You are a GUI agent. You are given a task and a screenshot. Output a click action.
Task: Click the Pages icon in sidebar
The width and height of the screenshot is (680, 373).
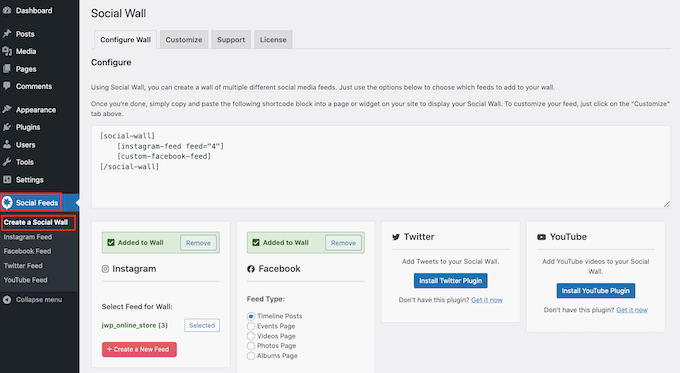pyautogui.click(x=7, y=69)
